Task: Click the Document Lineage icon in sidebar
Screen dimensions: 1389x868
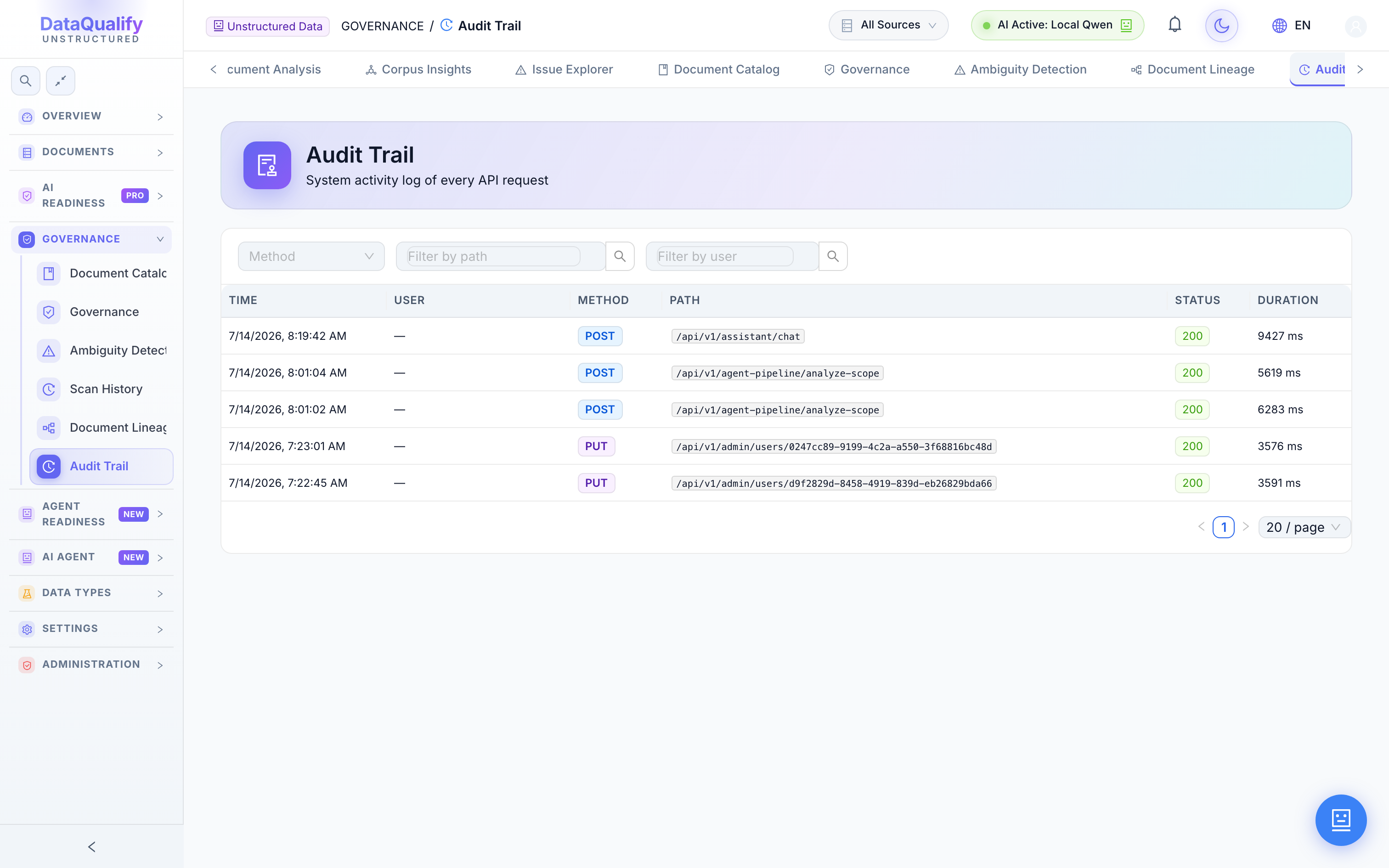Action: pos(49,428)
